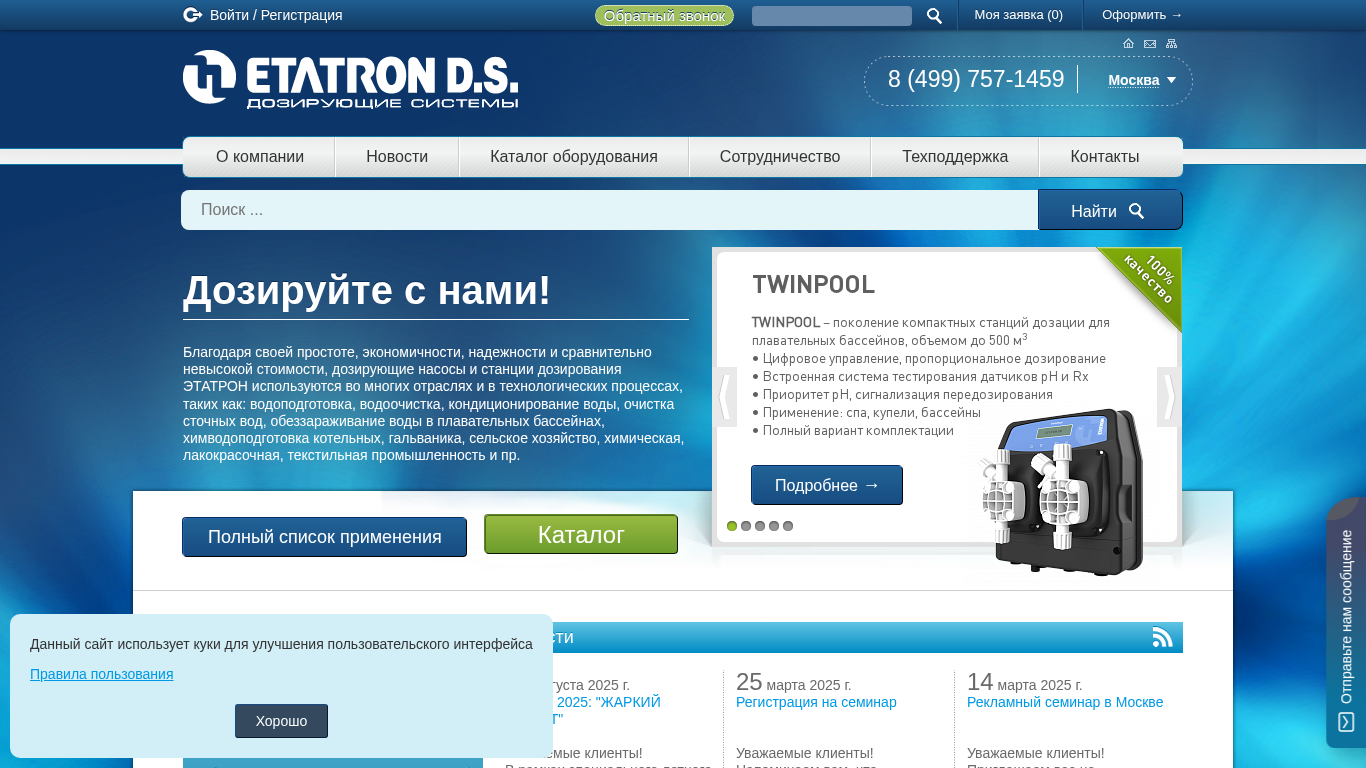Select the fifth slider dot
This screenshot has width=1366, height=768.
[788, 526]
